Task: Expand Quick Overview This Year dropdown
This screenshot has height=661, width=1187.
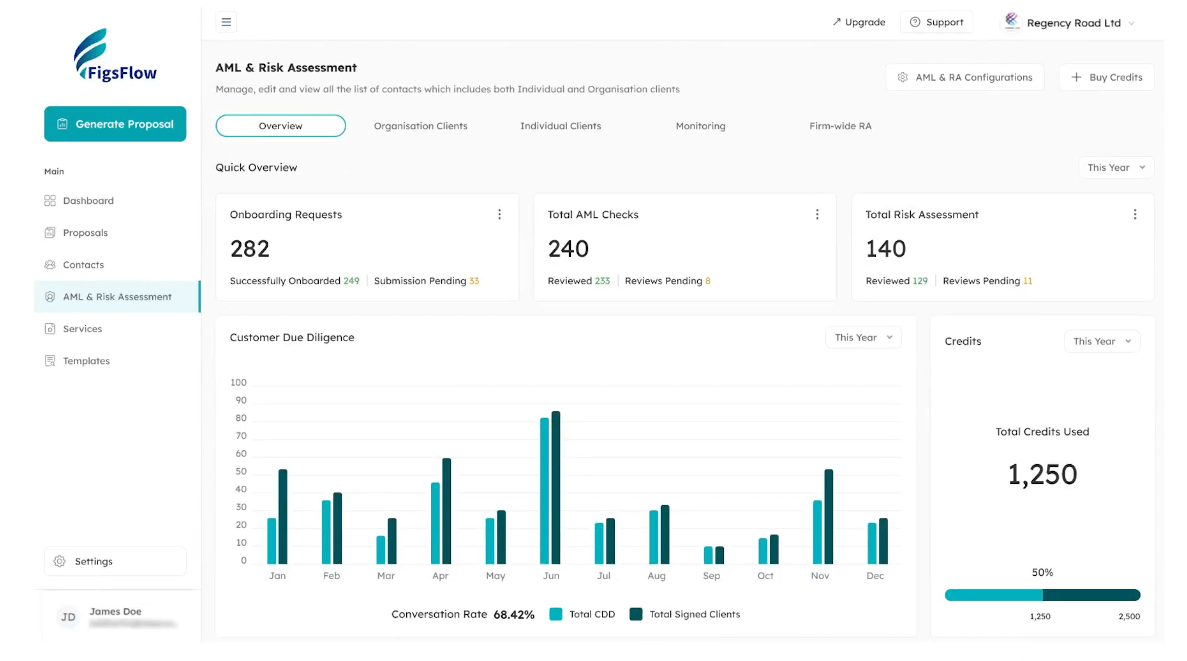Action: (1116, 167)
